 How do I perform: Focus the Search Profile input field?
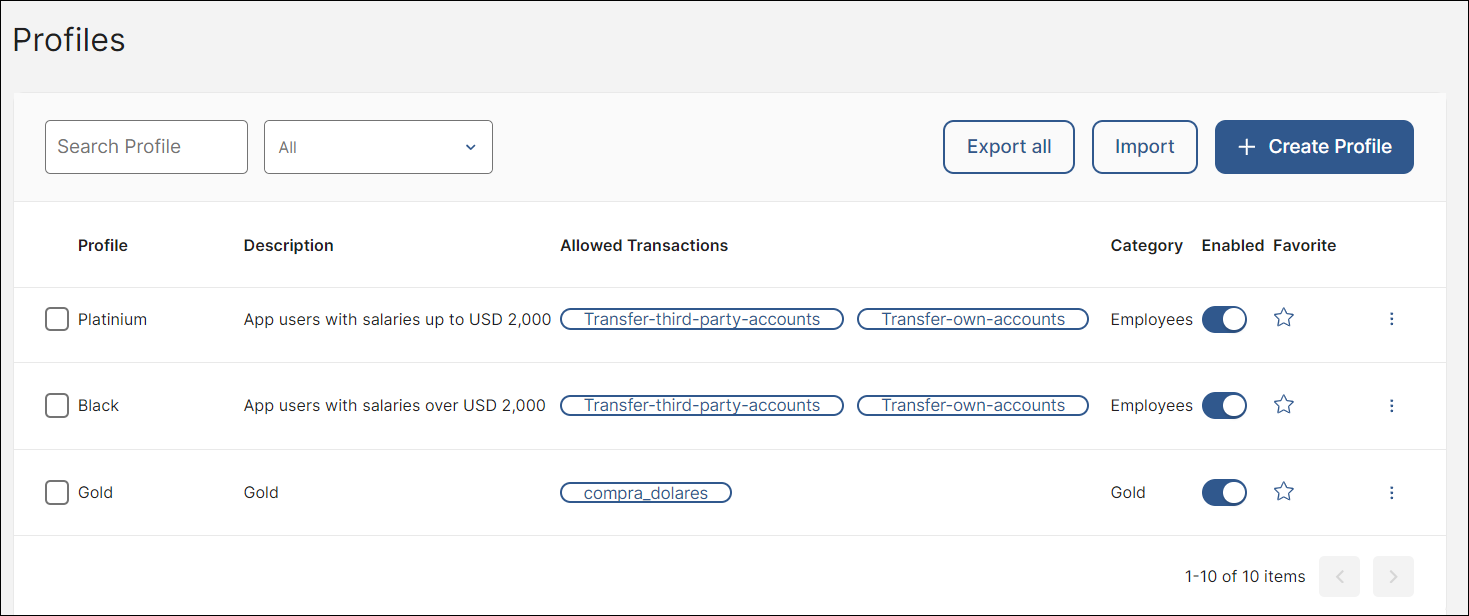(146, 147)
